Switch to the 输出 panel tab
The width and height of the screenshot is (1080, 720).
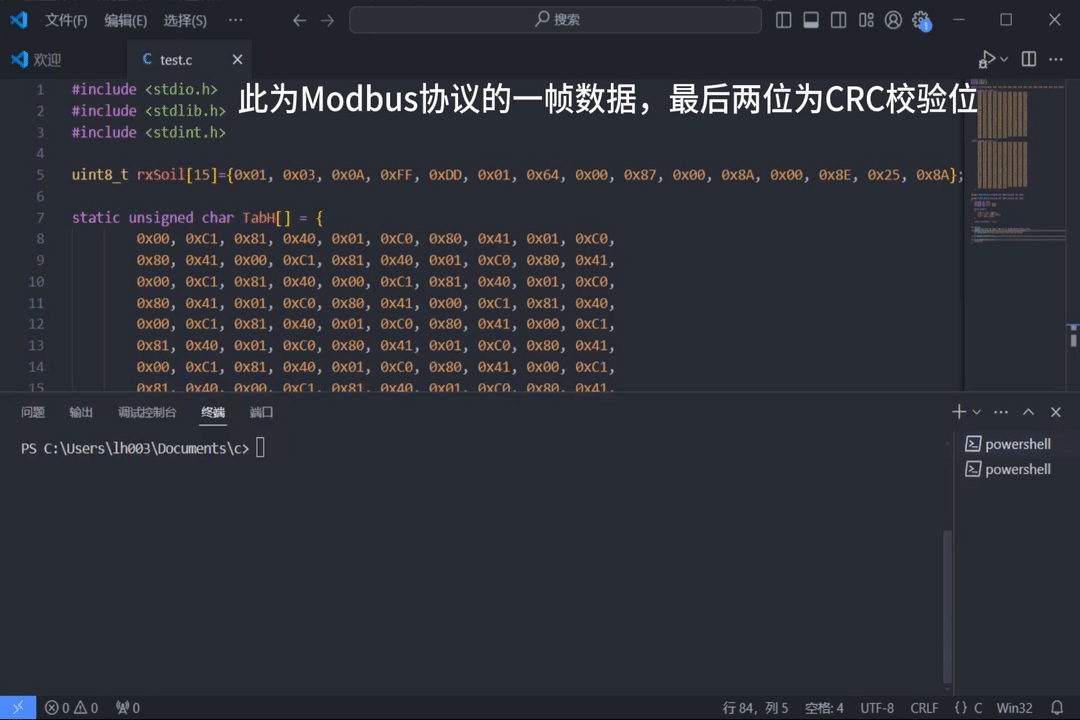pos(81,412)
